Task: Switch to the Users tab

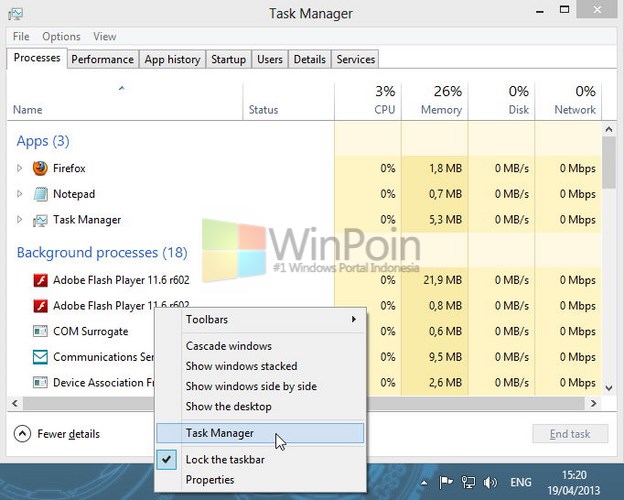Action: [270, 59]
